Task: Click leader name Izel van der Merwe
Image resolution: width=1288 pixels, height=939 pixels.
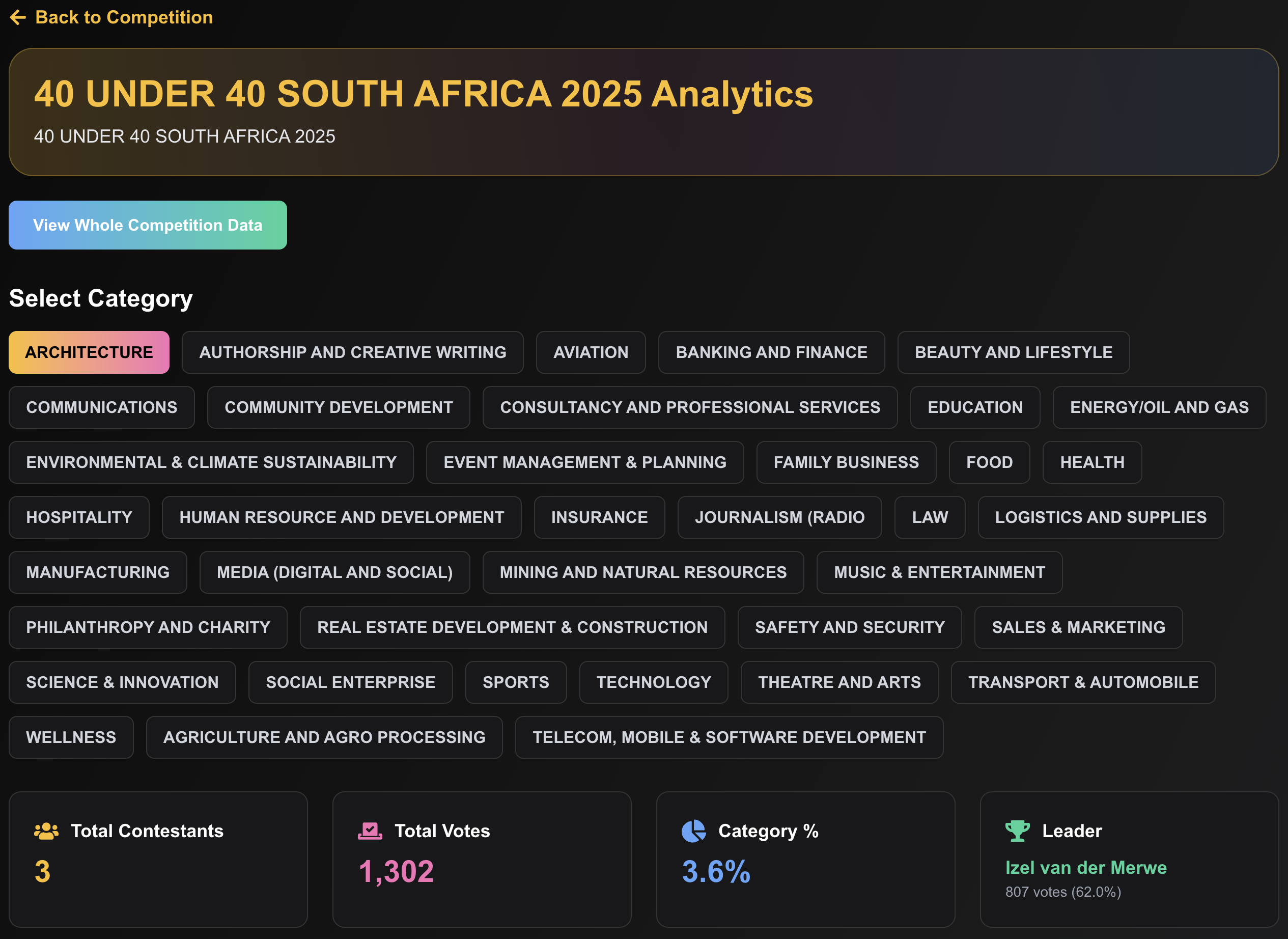Action: (x=1085, y=867)
